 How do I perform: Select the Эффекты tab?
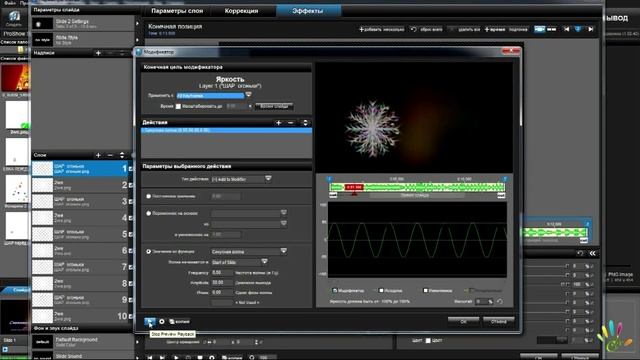[308, 11]
